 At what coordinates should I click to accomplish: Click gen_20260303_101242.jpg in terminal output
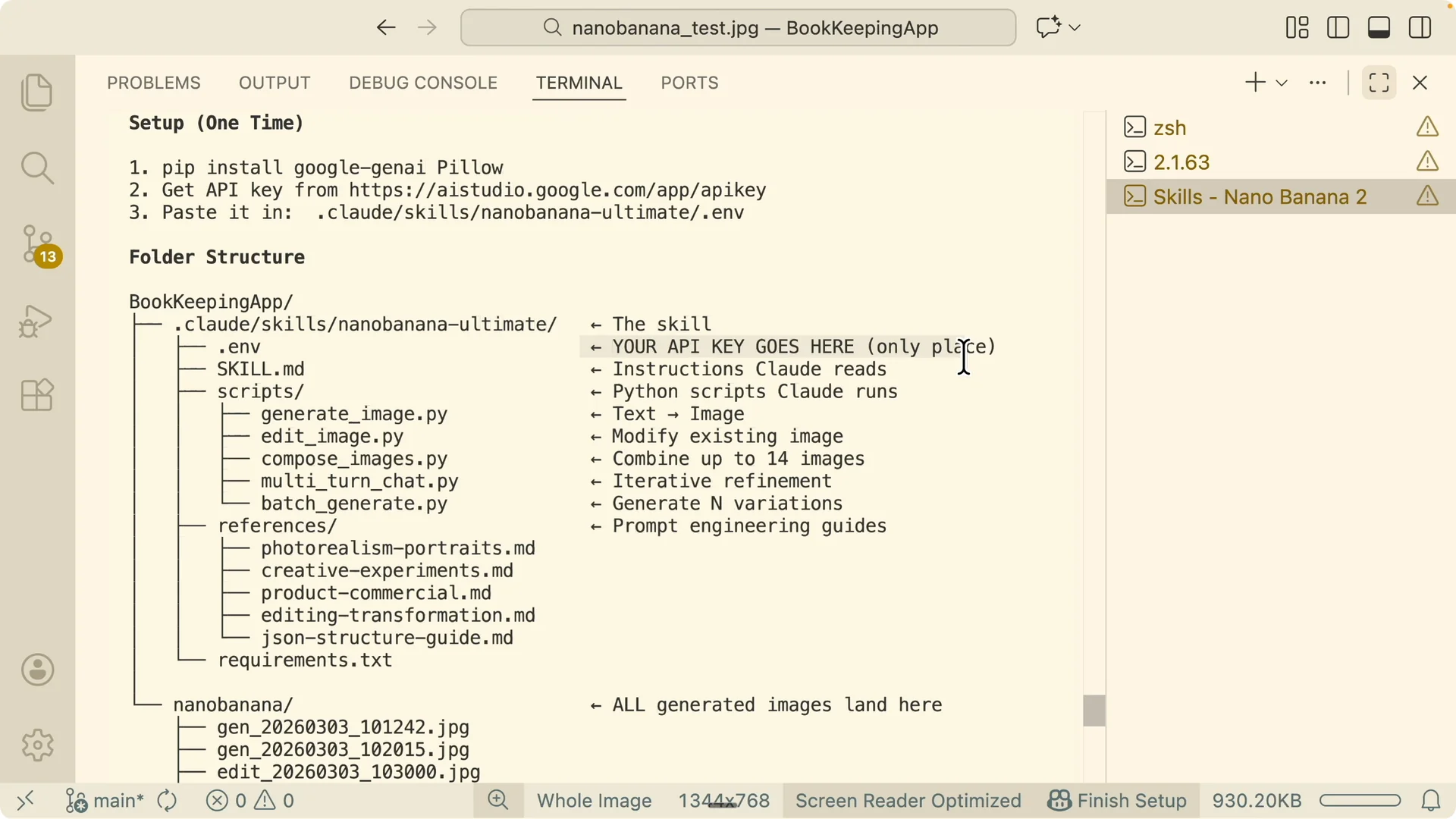(x=343, y=727)
